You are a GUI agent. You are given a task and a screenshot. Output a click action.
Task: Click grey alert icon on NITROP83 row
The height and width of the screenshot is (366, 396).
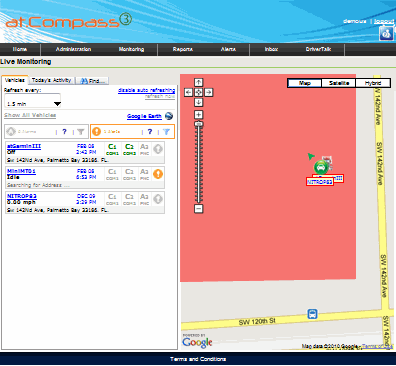(158, 199)
